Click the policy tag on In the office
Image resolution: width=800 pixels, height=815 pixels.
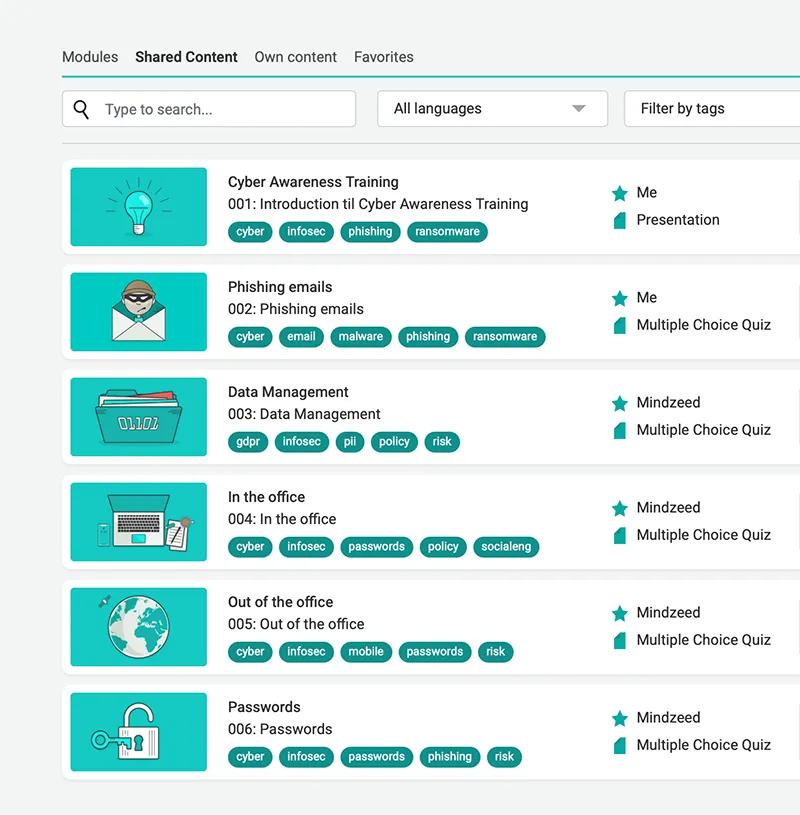(x=443, y=546)
